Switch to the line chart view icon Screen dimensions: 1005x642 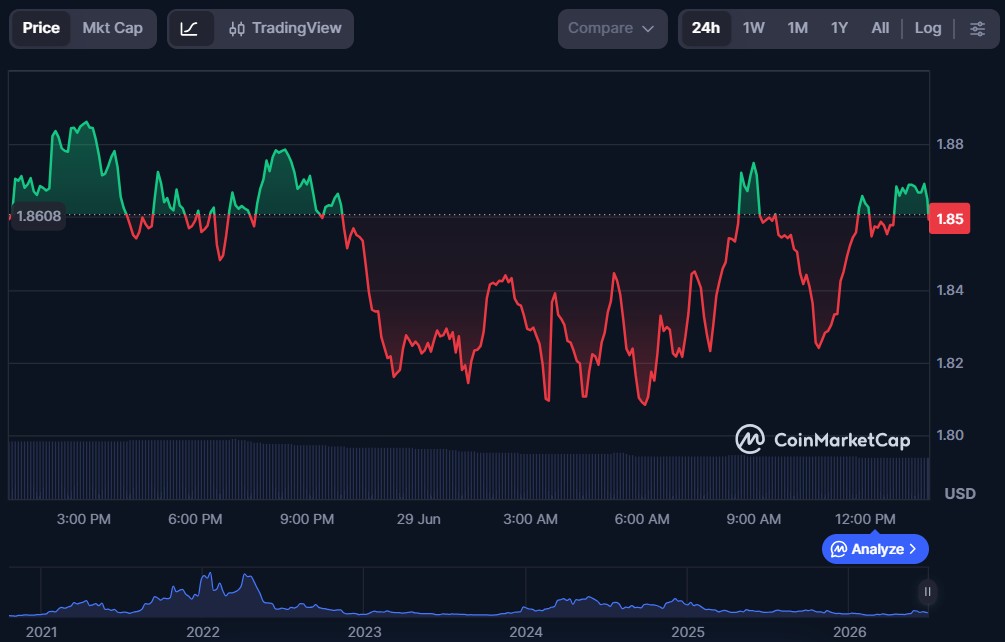pyautogui.click(x=190, y=29)
